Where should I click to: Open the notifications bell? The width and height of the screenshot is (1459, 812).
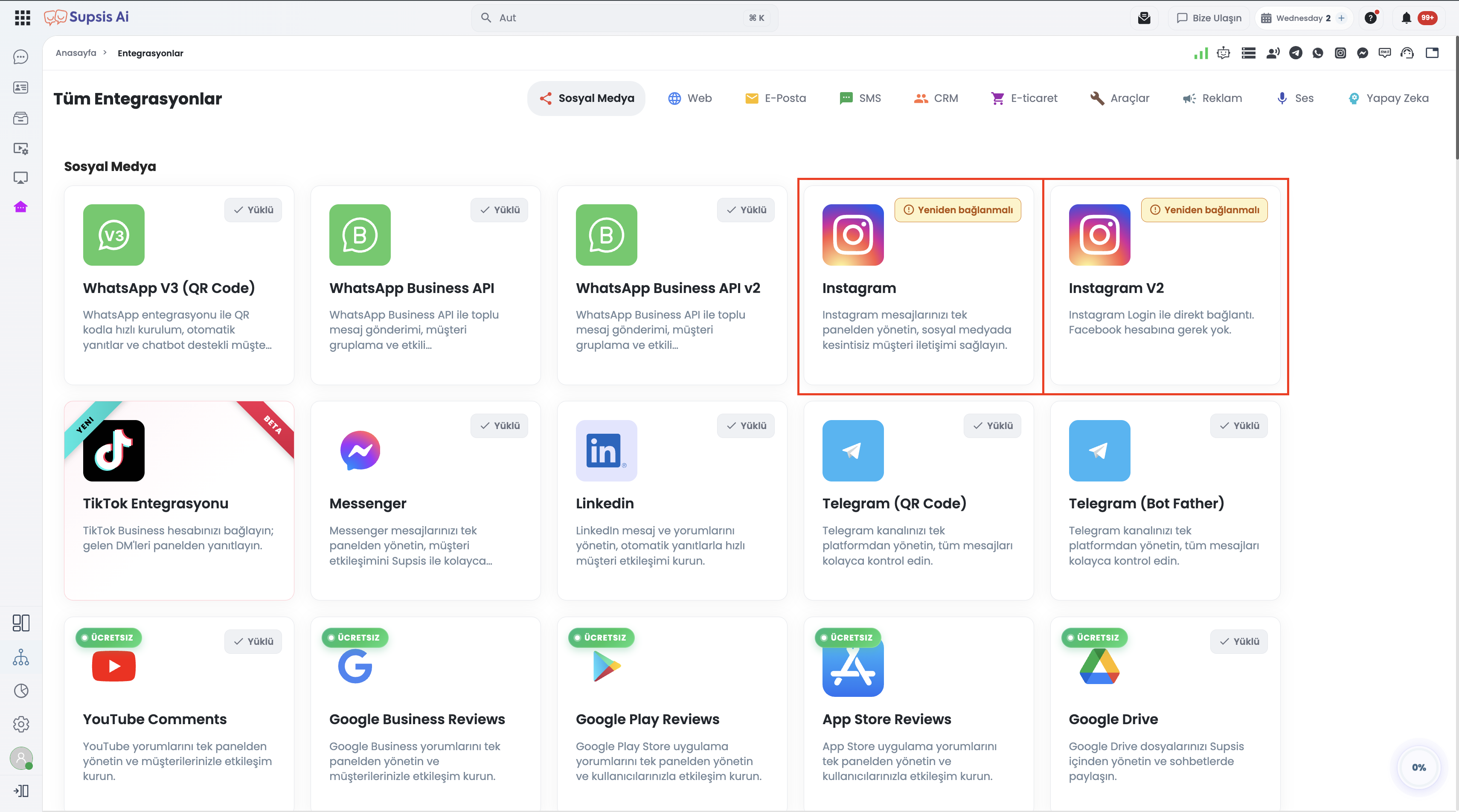(1406, 17)
